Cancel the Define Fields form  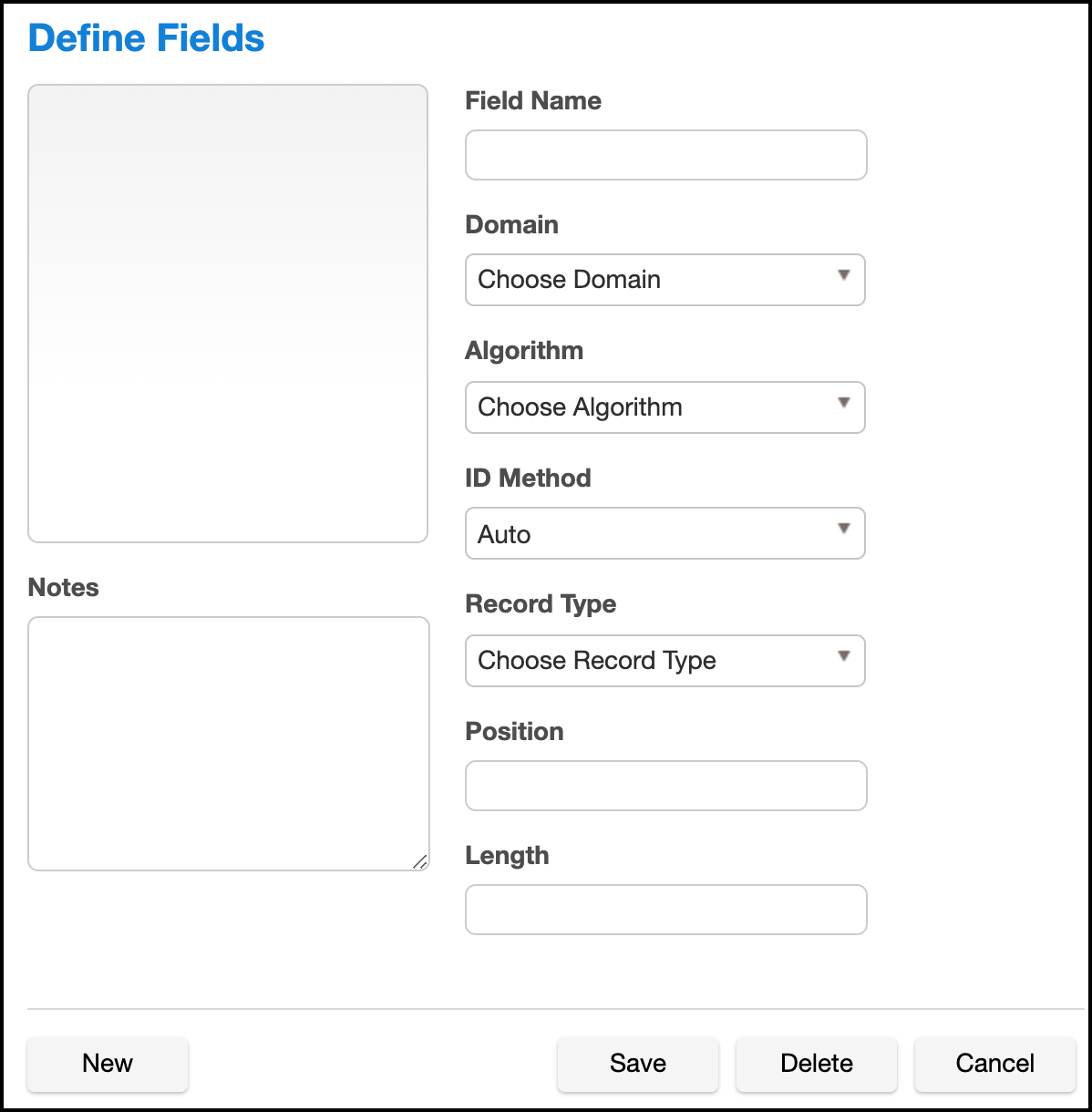click(994, 1064)
